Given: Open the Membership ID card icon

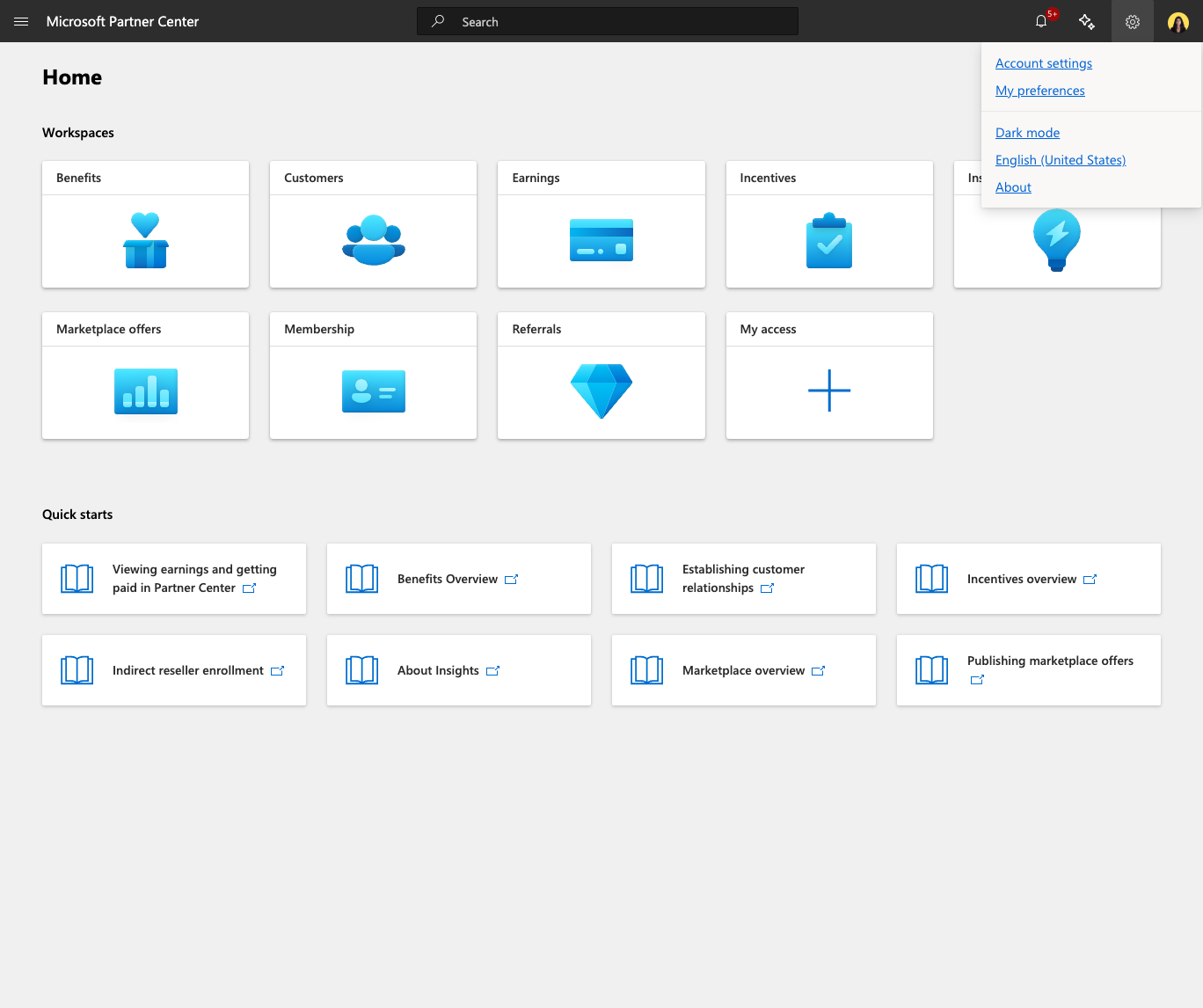Looking at the screenshot, I should [374, 391].
